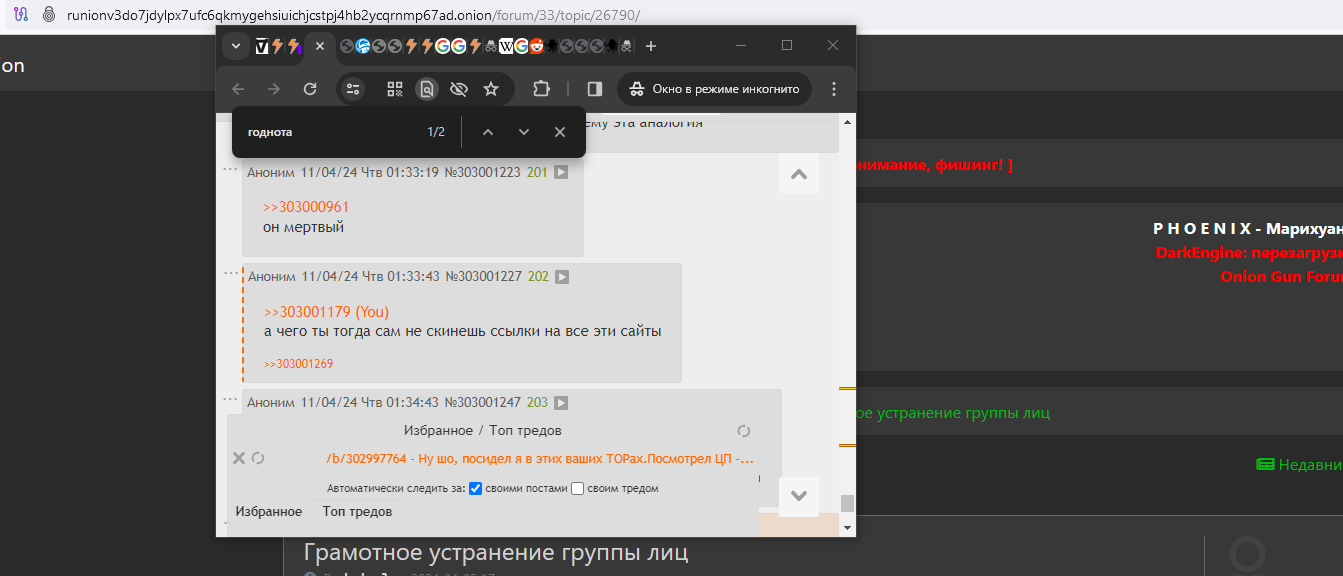Click the green post counter 202
1343x576 pixels.
tap(538, 276)
